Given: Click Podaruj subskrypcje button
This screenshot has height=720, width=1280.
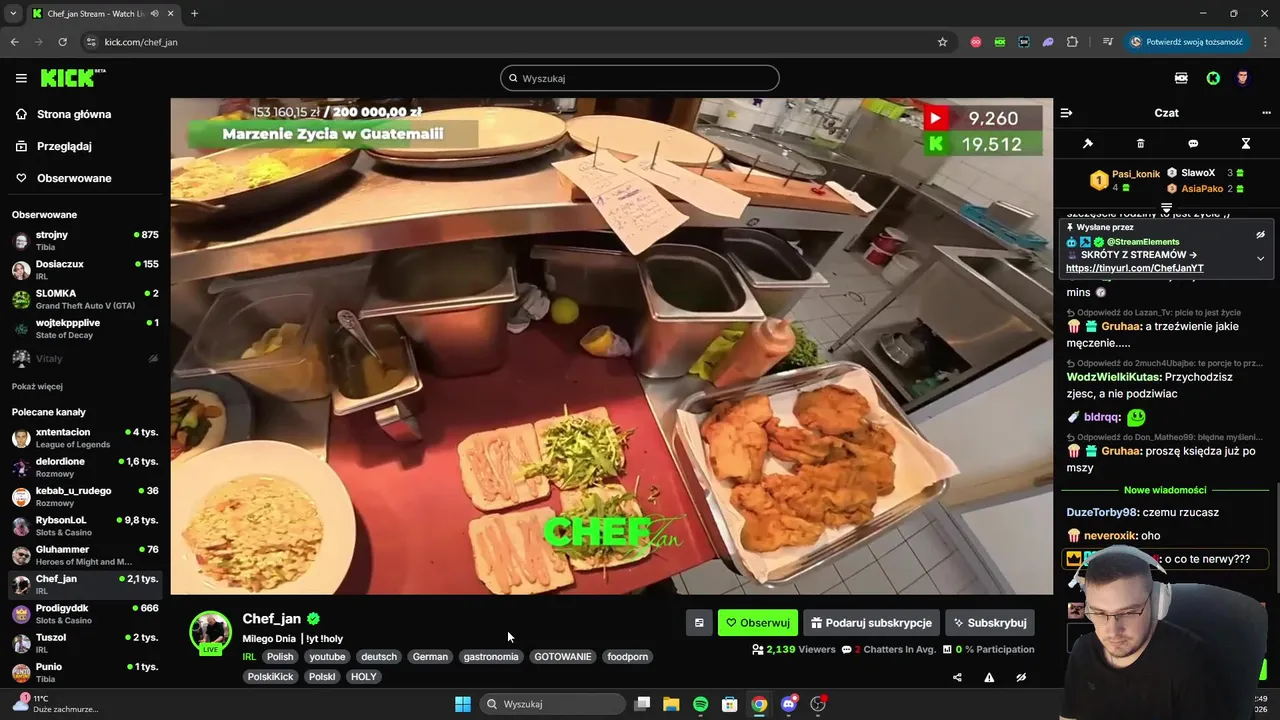Looking at the screenshot, I should click(x=871, y=623).
